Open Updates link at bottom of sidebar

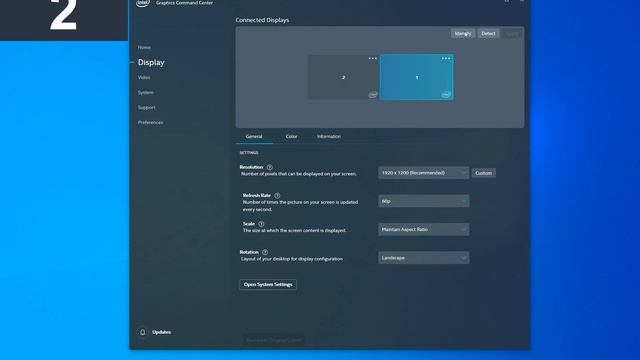click(162, 332)
